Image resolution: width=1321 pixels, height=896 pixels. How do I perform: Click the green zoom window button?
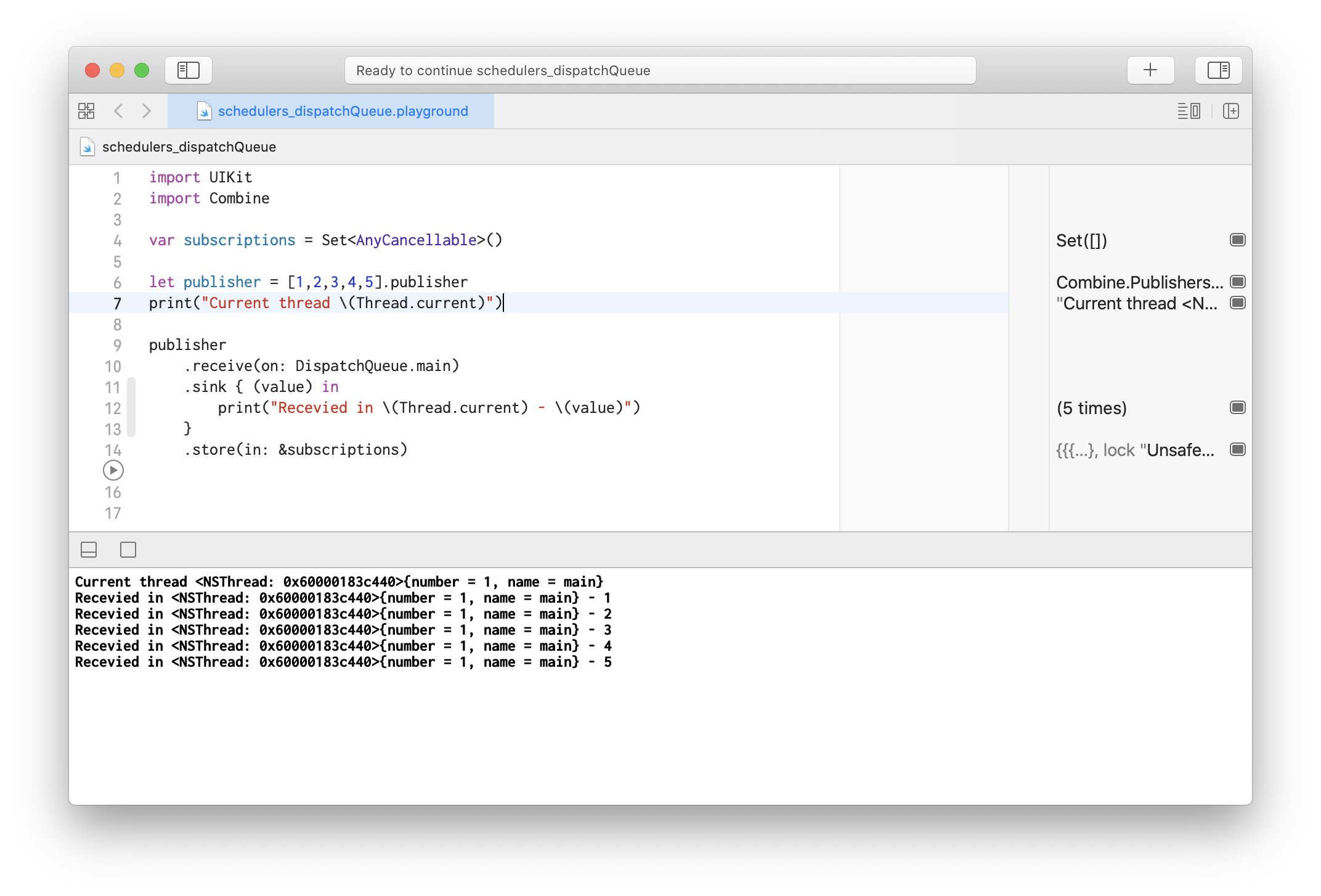[x=142, y=70]
